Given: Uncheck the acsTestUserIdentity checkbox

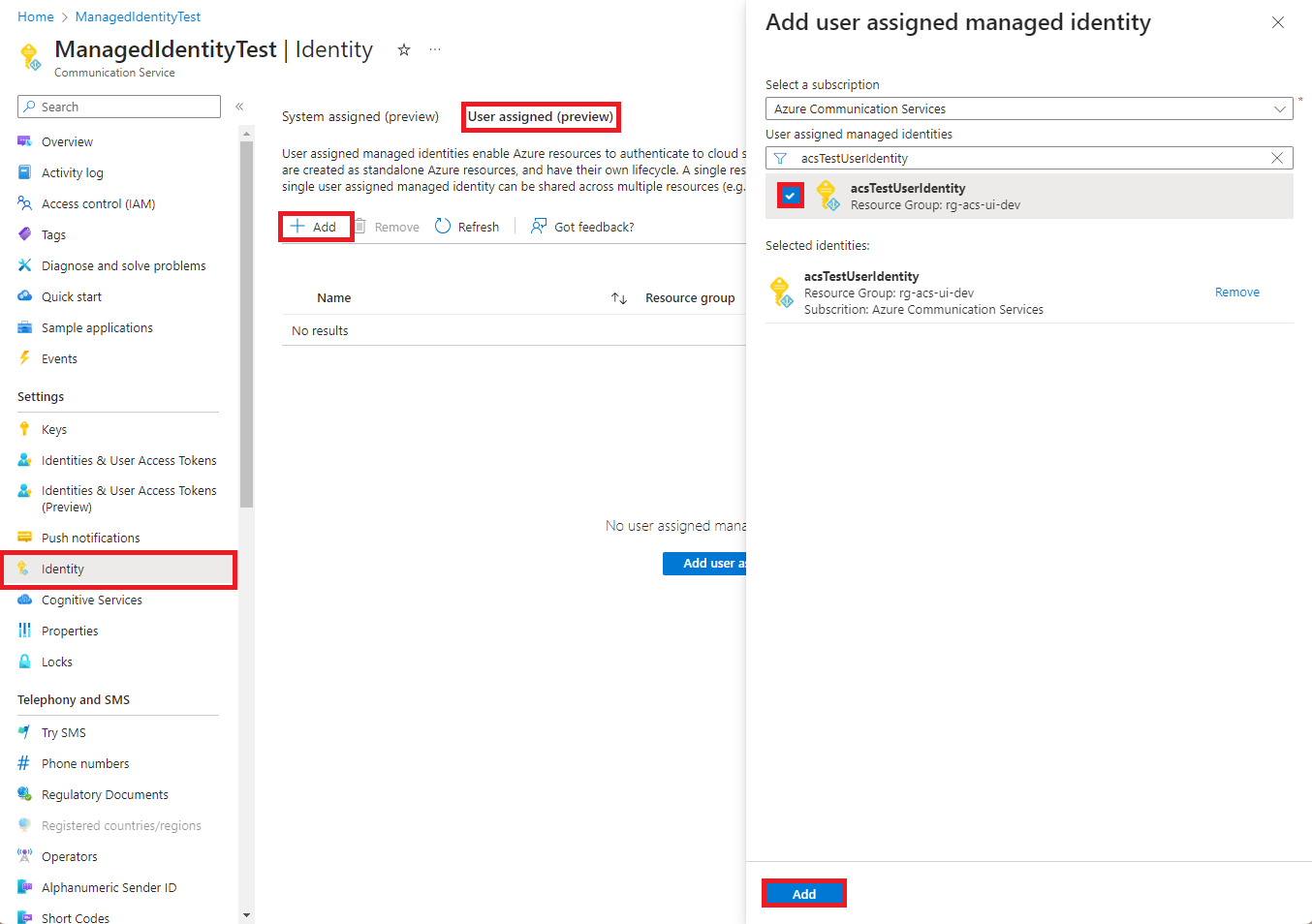Looking at the screenshot, I should pyautogui.click(x=791, y=196).
